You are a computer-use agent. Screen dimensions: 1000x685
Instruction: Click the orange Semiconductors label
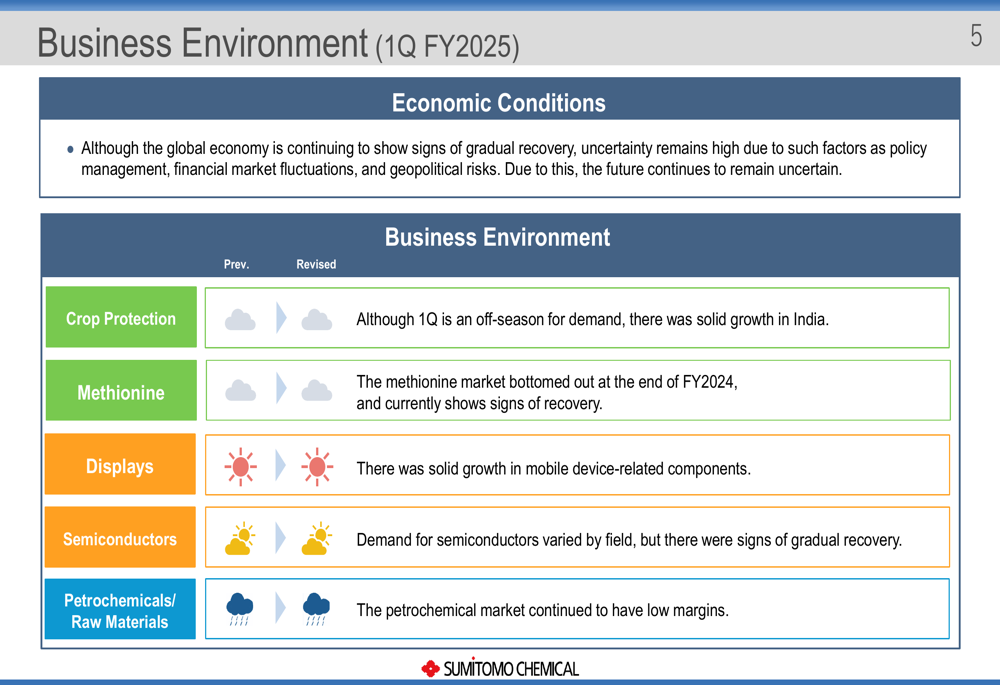[120, 539]
